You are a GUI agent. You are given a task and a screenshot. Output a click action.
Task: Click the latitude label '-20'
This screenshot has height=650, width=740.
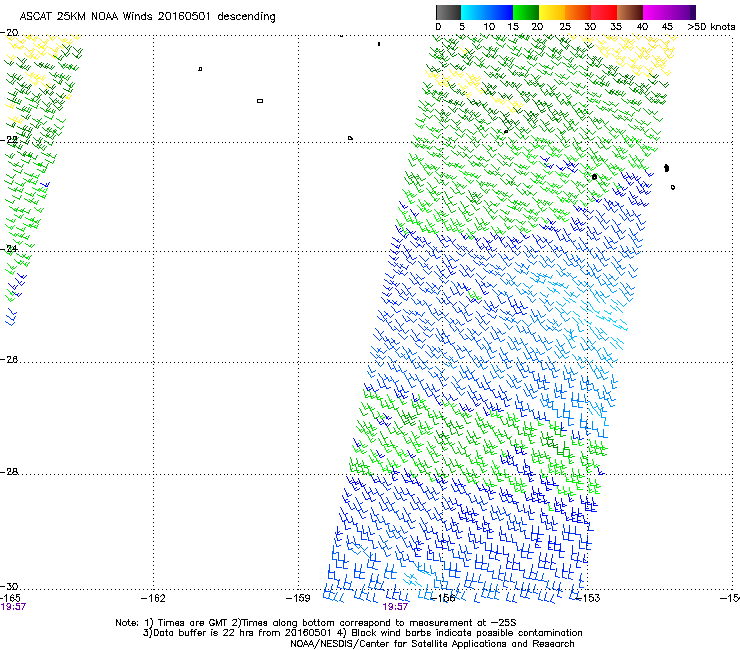pyautogui.click(x=10, y=32)
